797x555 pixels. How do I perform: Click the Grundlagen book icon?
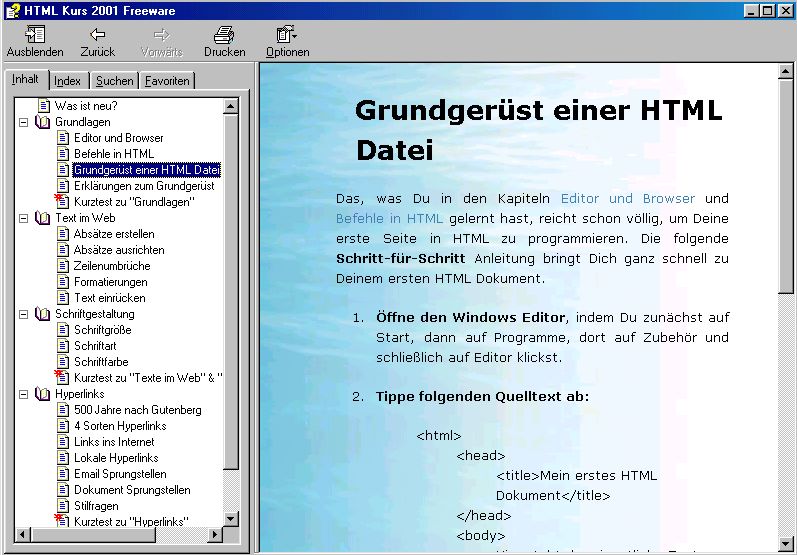click(x=43, y=122)
